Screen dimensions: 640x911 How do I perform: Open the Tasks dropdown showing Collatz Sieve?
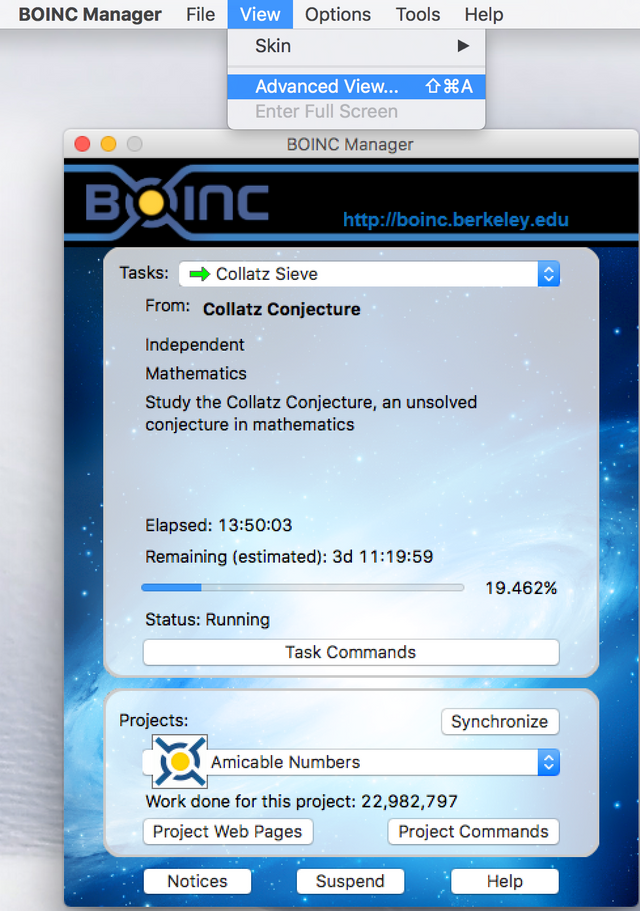pos(369,274)
